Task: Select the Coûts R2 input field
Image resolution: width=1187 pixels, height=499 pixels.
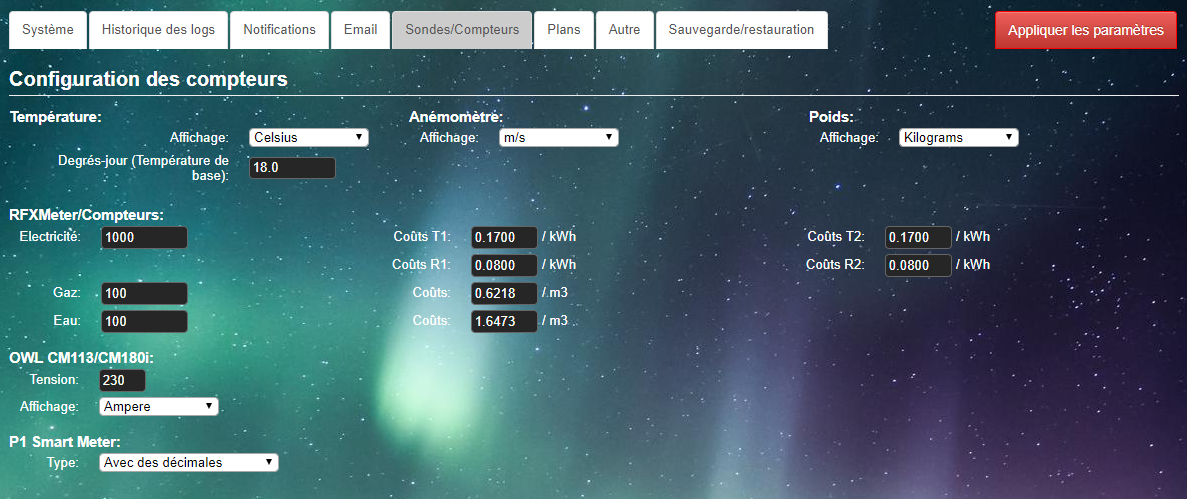Action: pos(918,266)
